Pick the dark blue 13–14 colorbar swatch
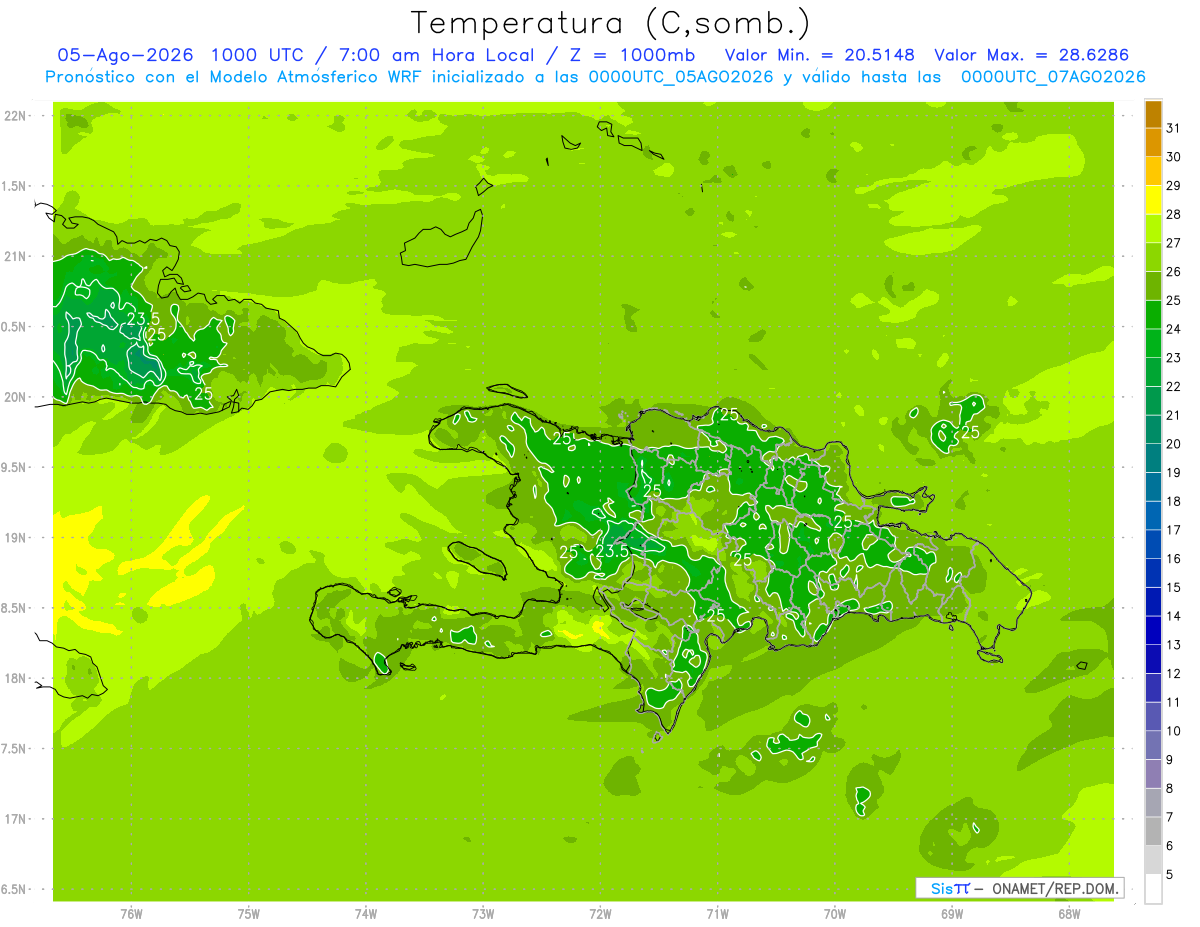 [1153, 630]
